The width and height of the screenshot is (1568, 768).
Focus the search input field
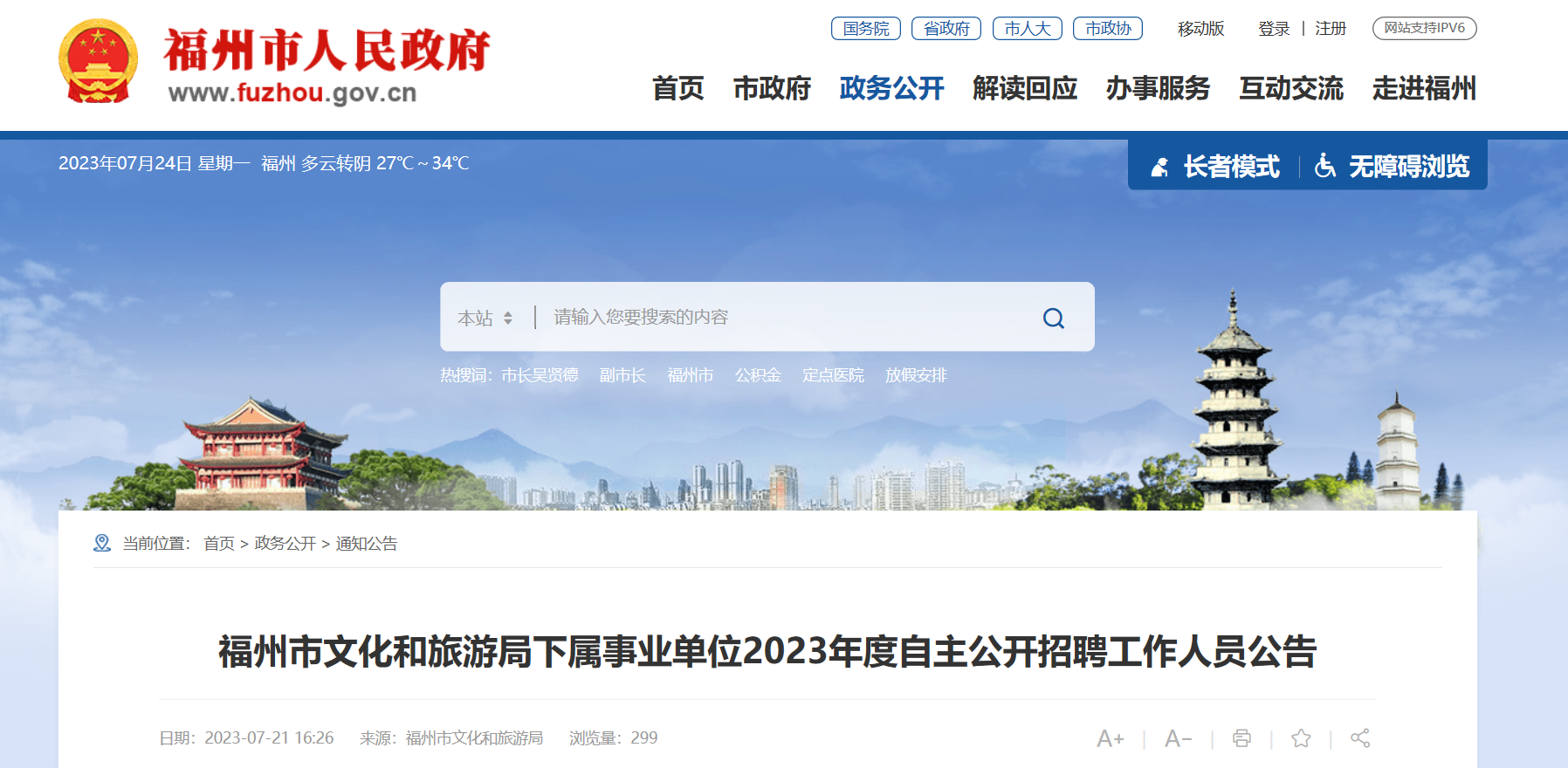pyautogui.click(x=786, y=318)
